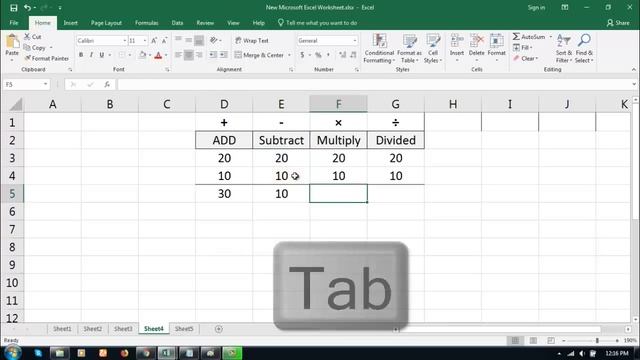
Task: Increase decimal places
Action: pos(342,55)
